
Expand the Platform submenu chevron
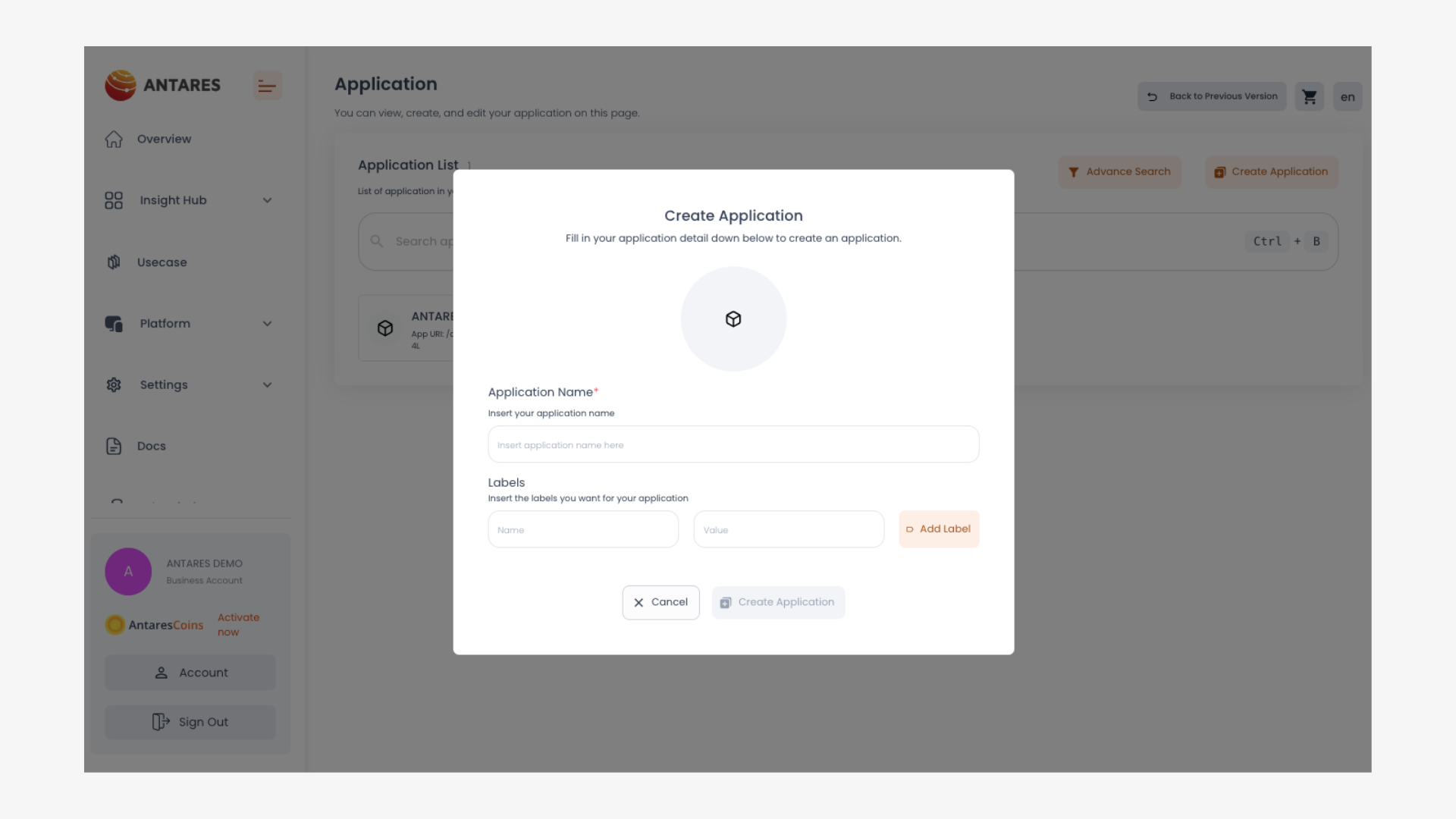click(x=267, y=324)
